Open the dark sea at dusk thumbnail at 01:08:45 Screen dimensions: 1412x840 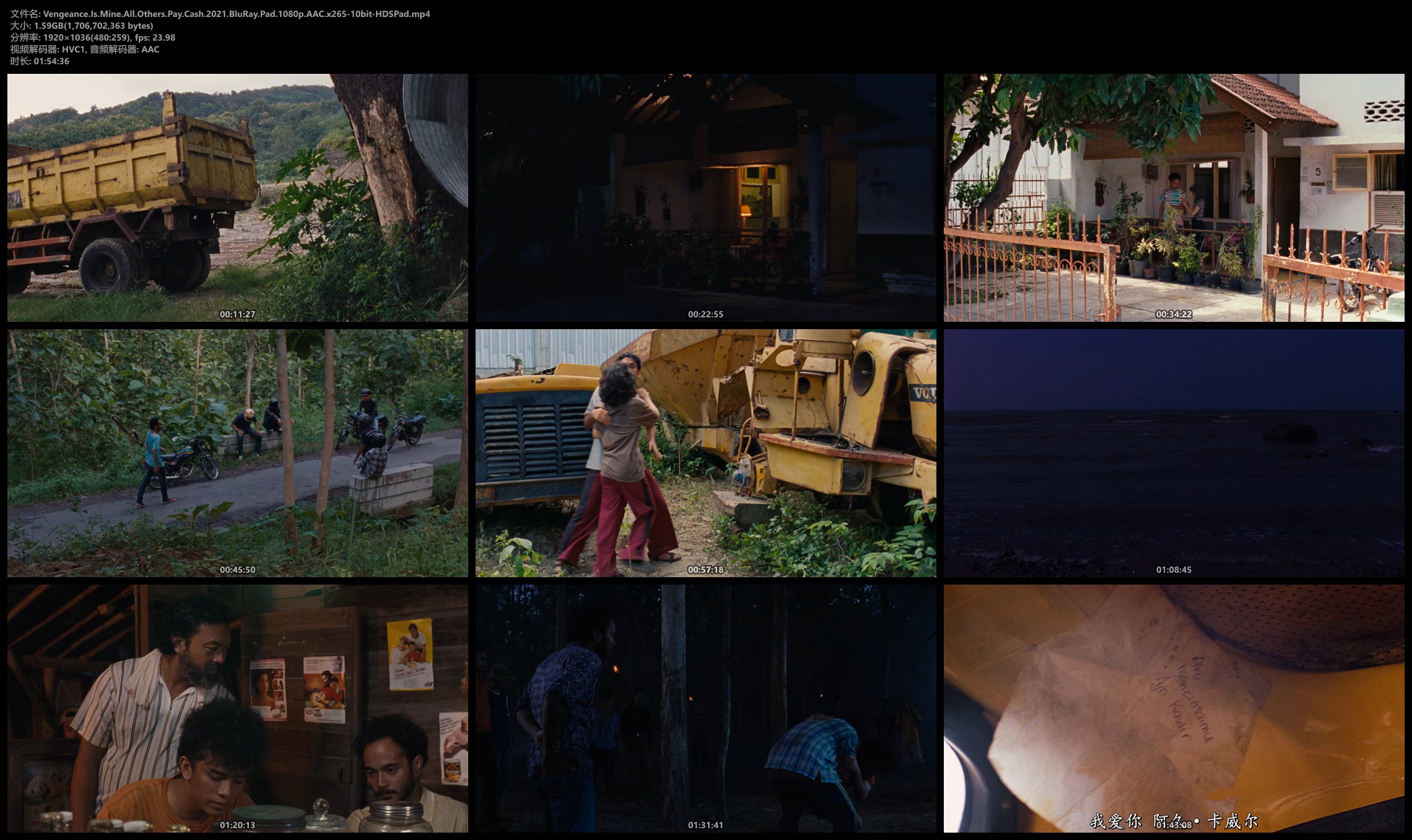pos(1174,453)
